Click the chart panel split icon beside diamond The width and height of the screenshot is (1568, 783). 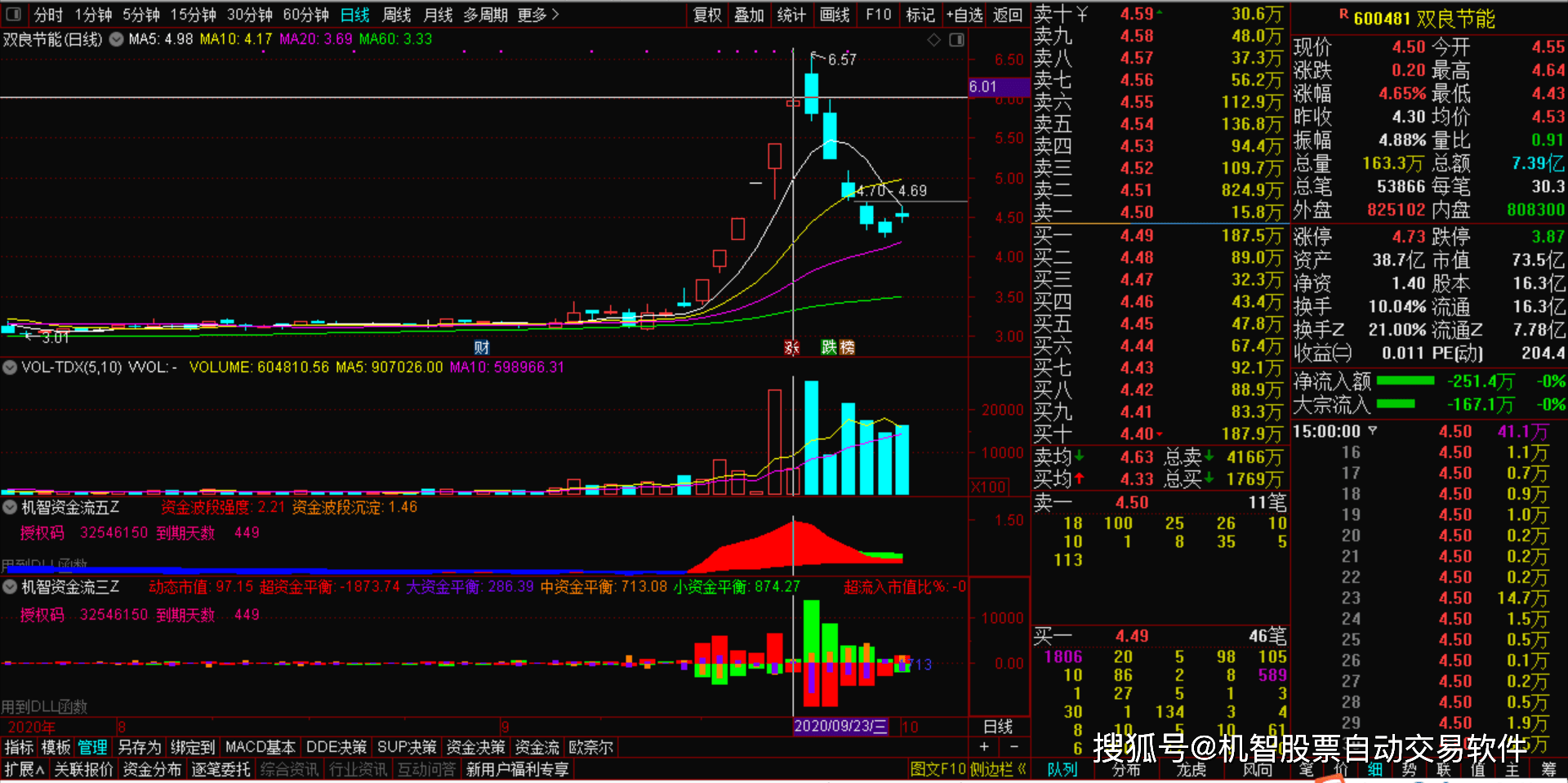pyautogui.click(x=956, y=40)
